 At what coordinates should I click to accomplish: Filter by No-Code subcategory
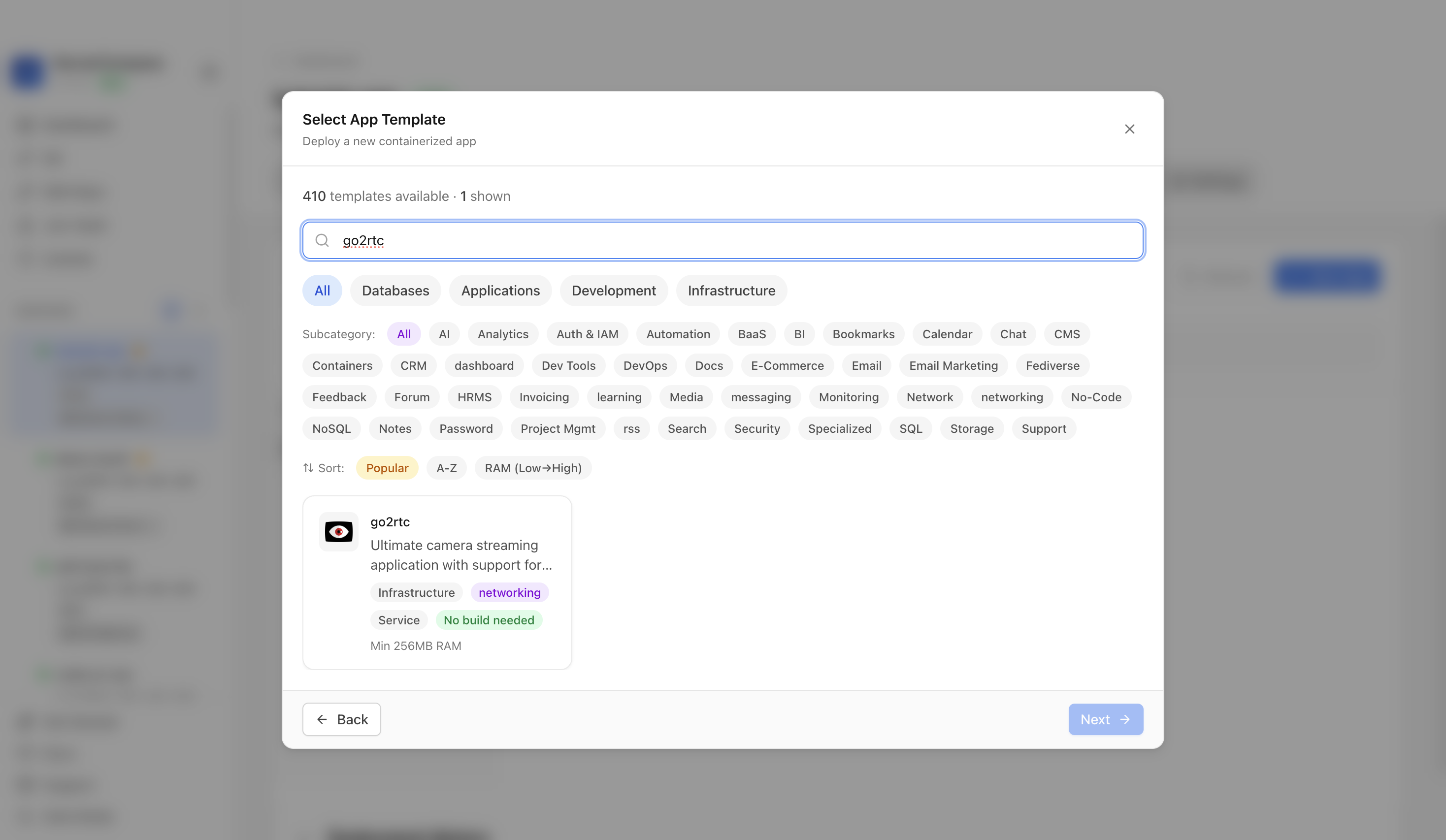click(x=1096, y=397)
